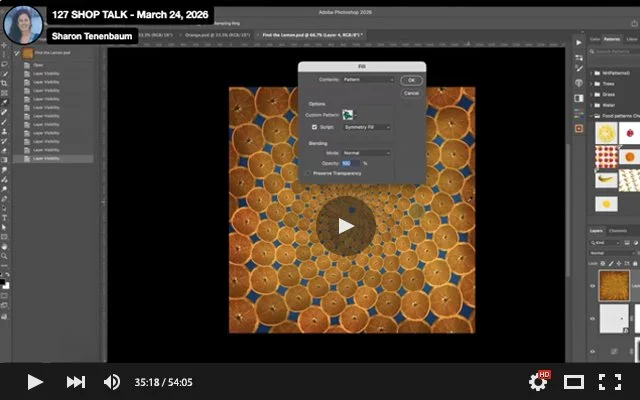Click the lock all padlock icon

tap(635, 263)
